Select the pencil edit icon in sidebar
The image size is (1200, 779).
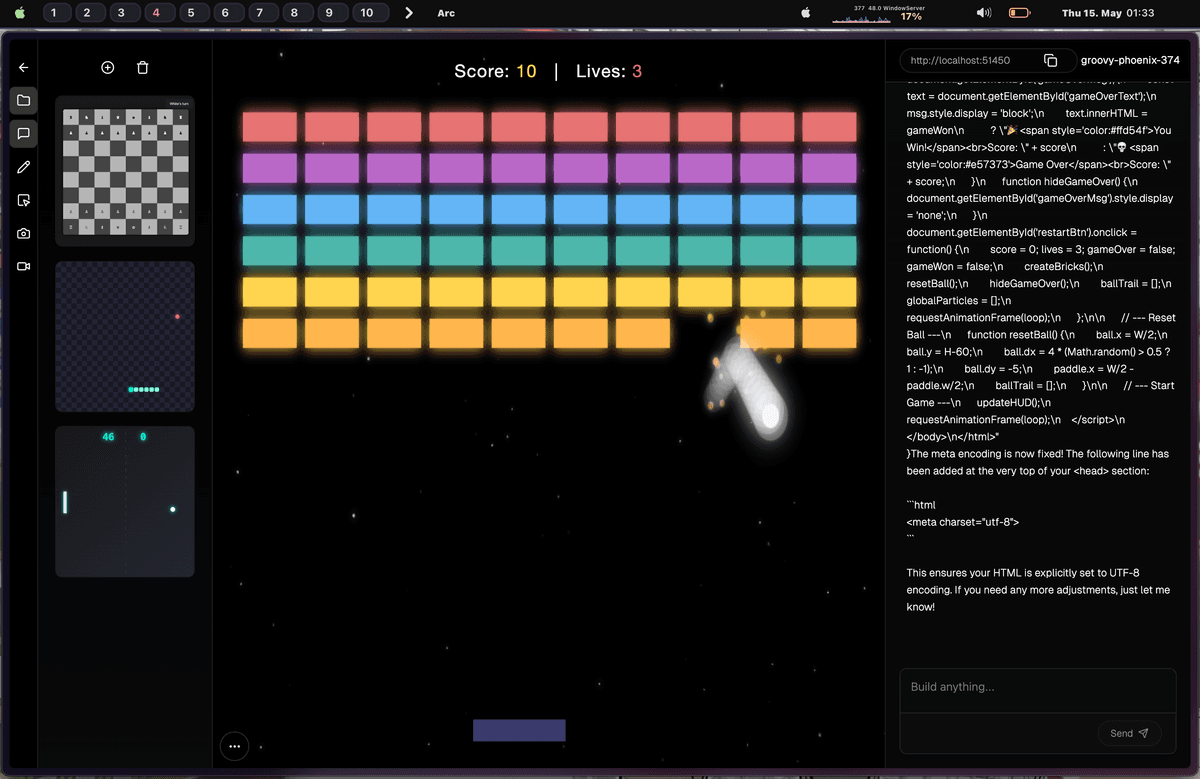(24, 167)
